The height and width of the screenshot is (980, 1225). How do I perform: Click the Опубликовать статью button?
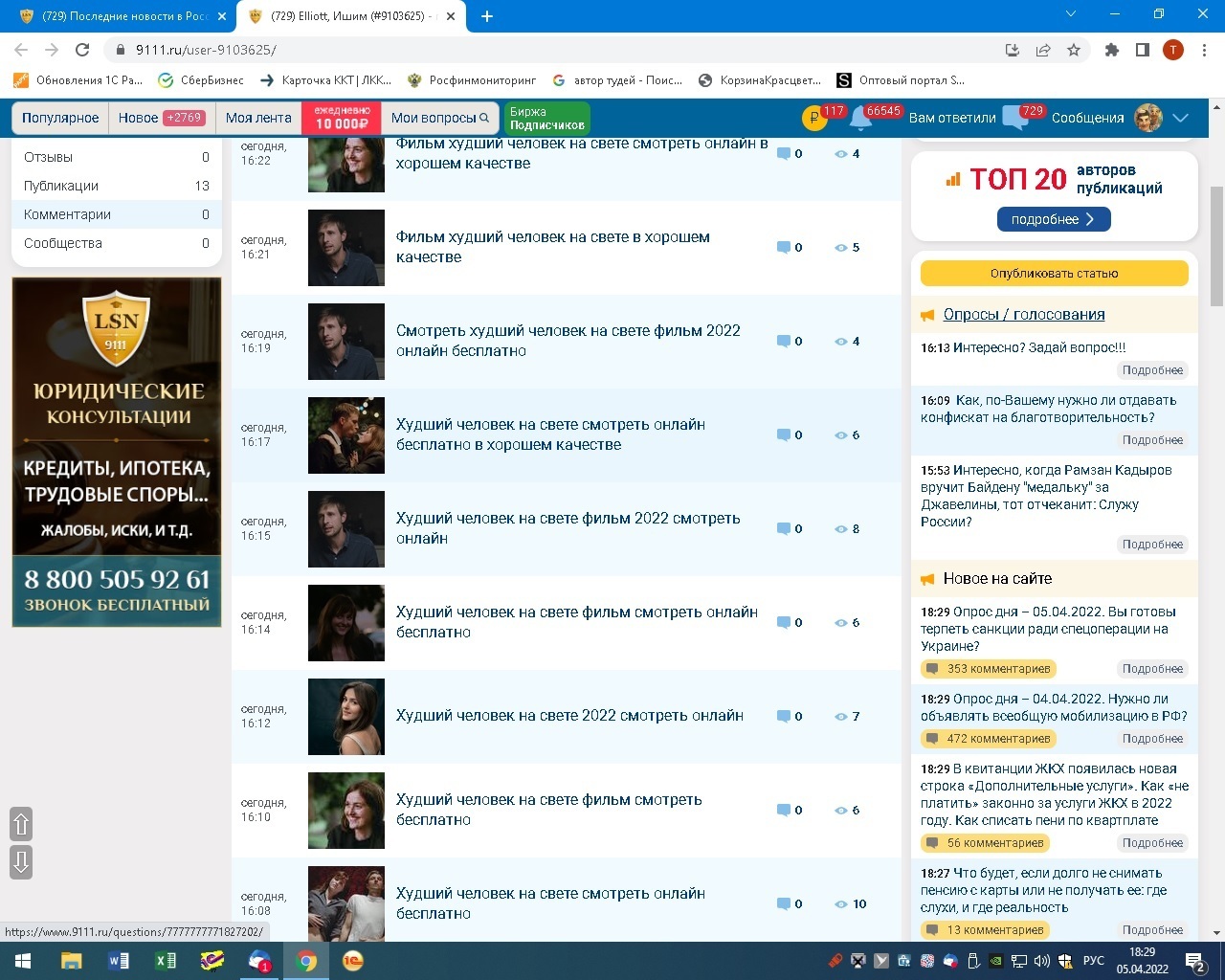pyautogui.click(x=1054, y=274)
